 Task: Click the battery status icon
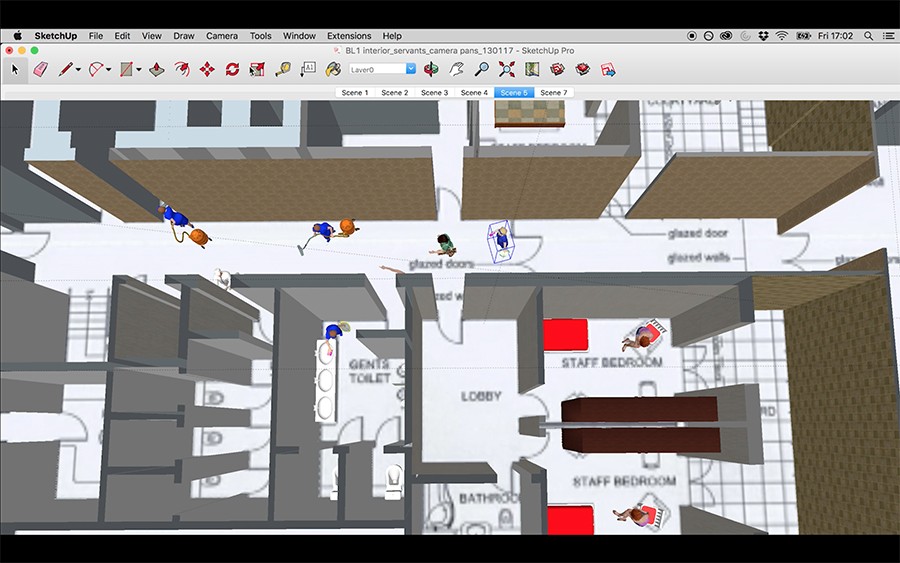[803, 36]
